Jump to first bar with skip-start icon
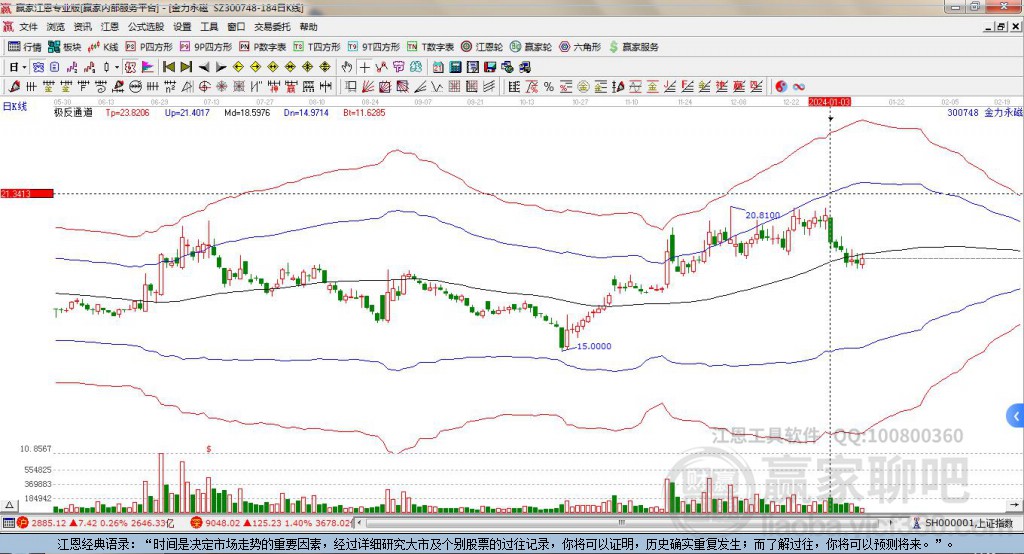 point(168,67)
